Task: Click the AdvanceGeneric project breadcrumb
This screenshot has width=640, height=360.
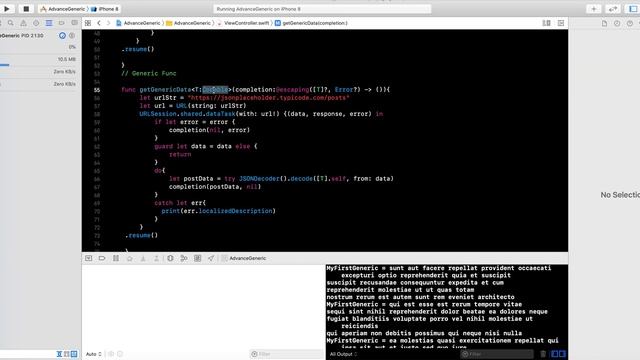Action: (x=138, y=23)
